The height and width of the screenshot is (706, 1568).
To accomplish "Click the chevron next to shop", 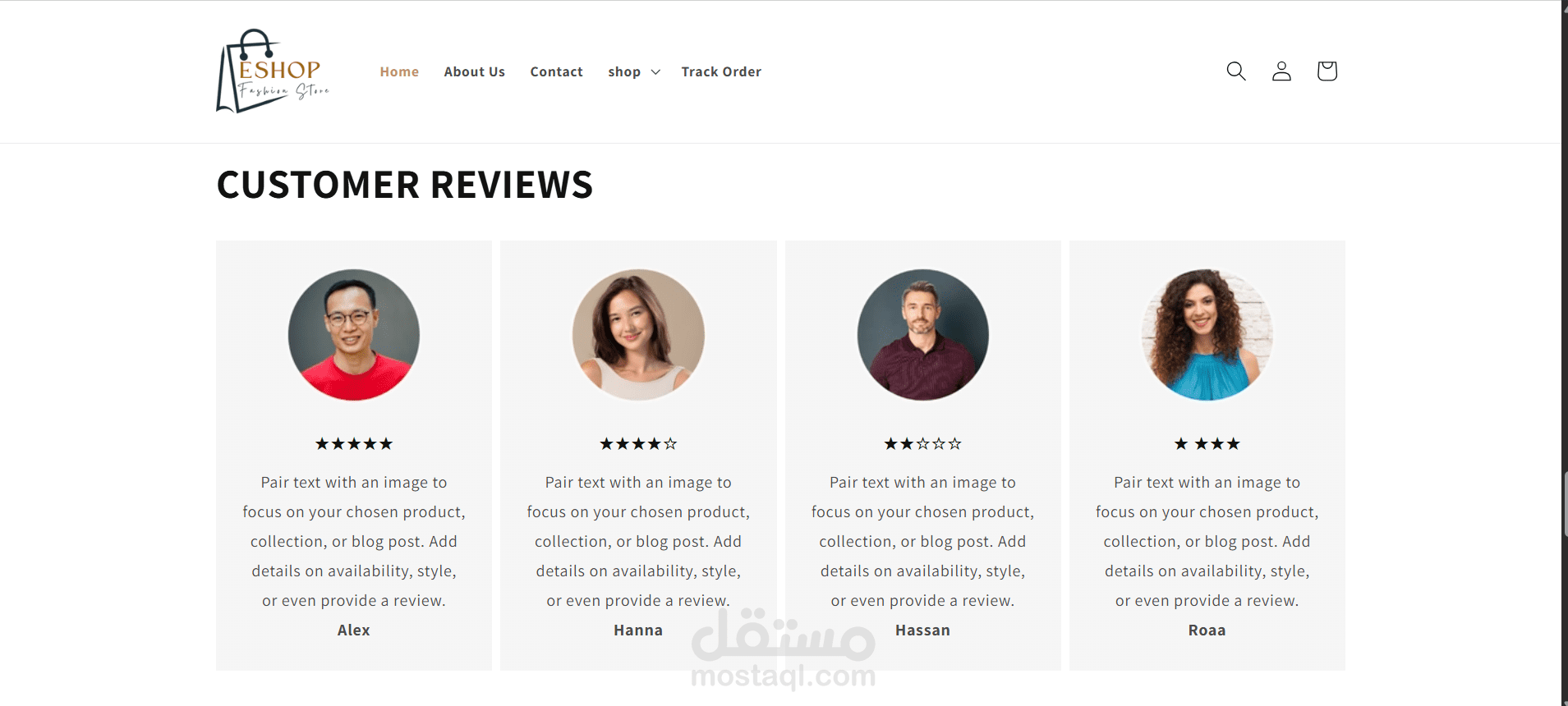I will (655, 72).
